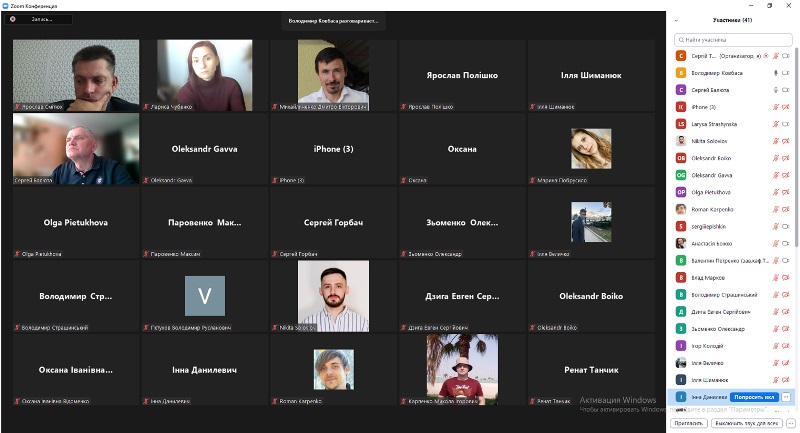Screen dimensions: 800x433
Task: Click the muted mic icon in Olga Pietukhova list row
Action: [x=776, y=192]
